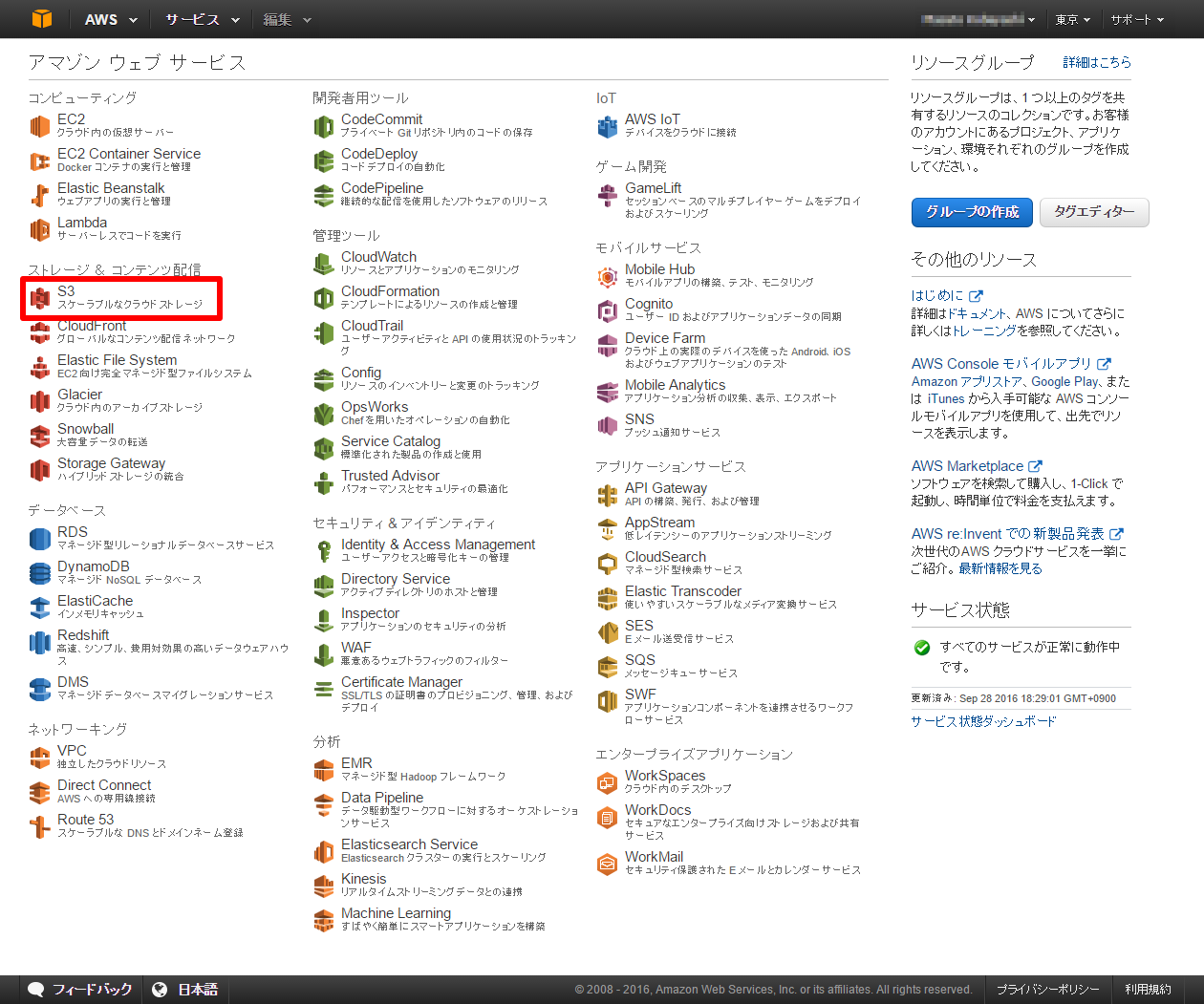Expand the 編集 dropdown menu

pos(287,19)
